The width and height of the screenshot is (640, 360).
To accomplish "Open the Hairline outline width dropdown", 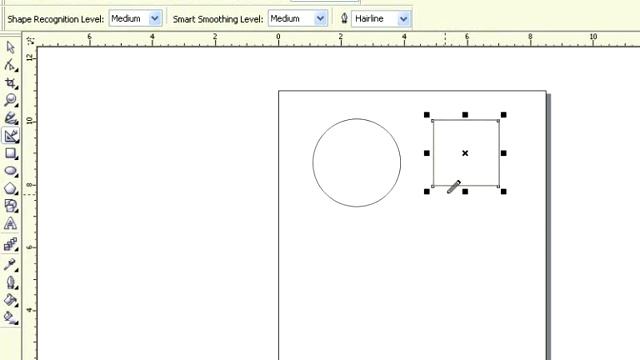I will coord(403,18).
